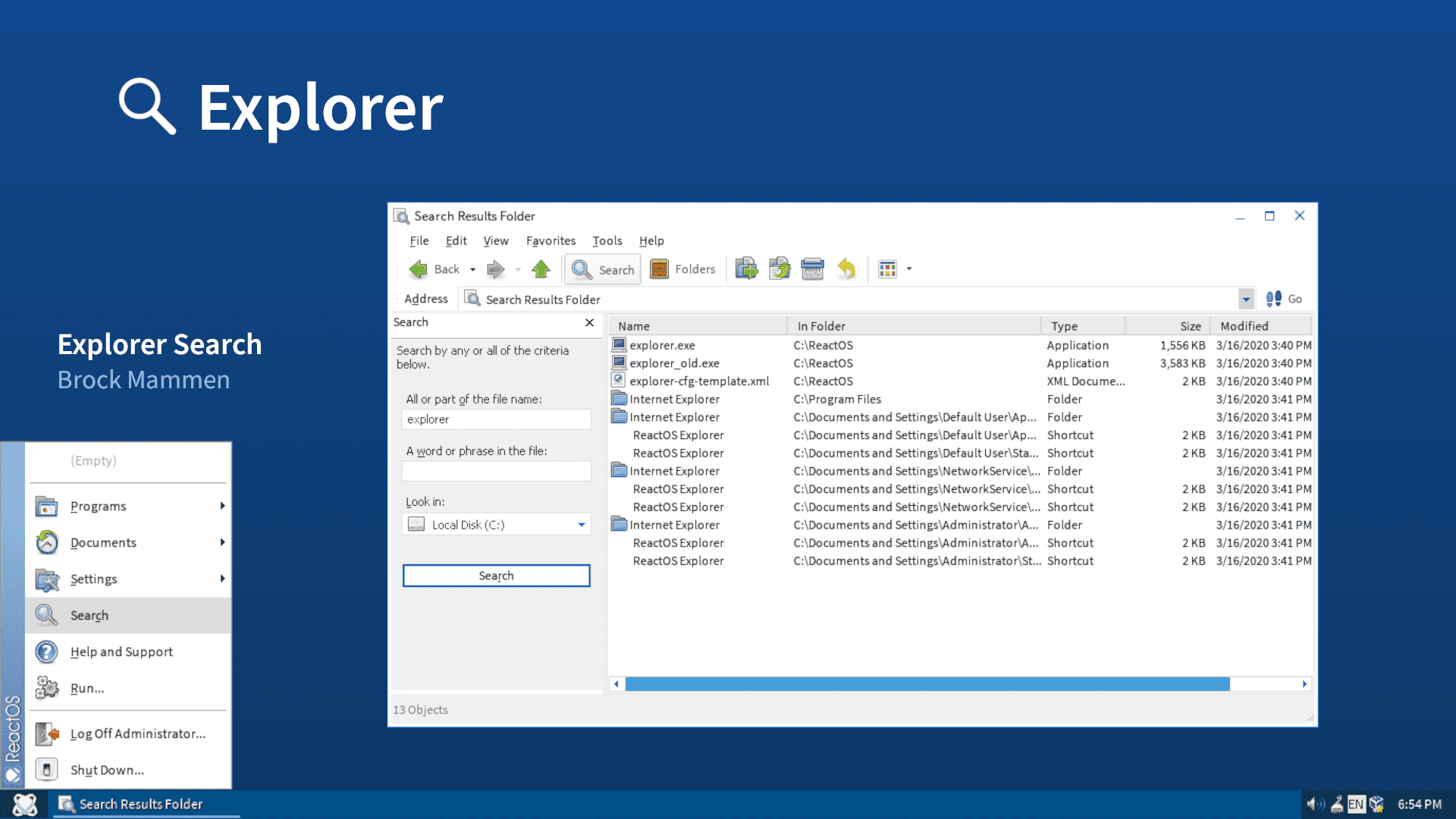Viewport: 1456px width, 819px height.
Task: Click the Views toolbar icon
Action: click(x=886, y=269)
